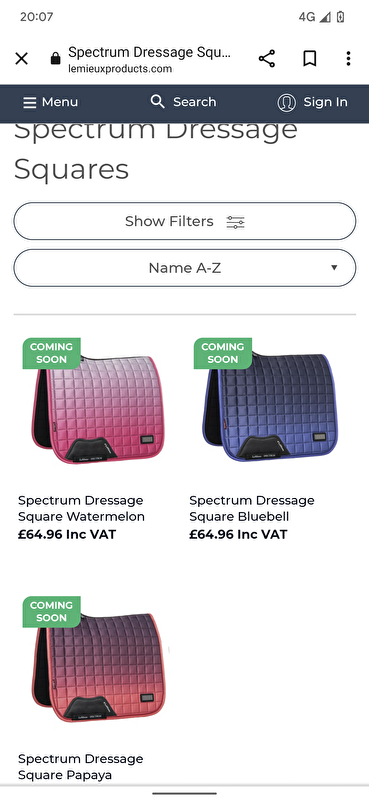Open the Show Filters button
The image size is (369, 800).
[x=184, y=221]
